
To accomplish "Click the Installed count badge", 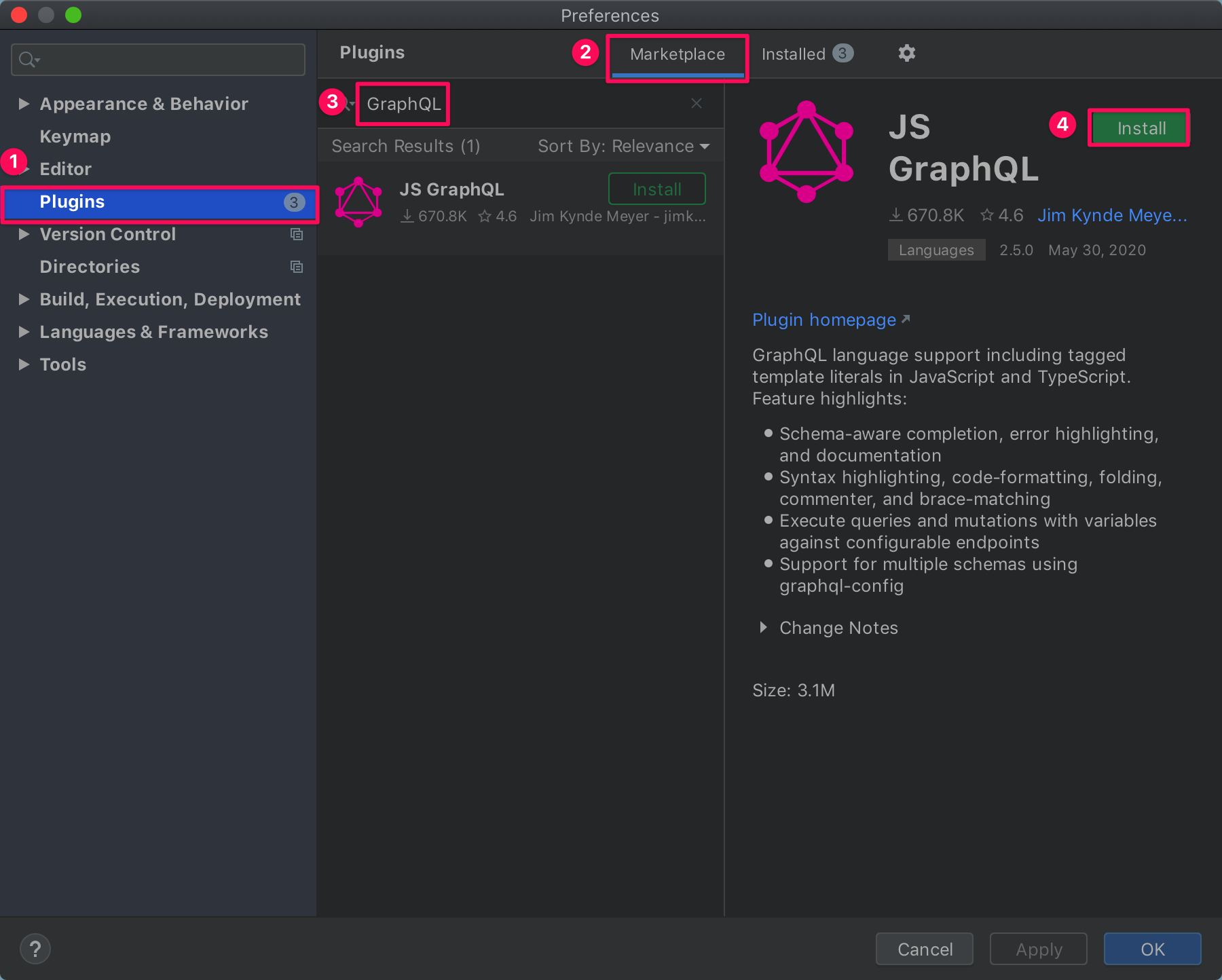I will [x=843, y=53].
